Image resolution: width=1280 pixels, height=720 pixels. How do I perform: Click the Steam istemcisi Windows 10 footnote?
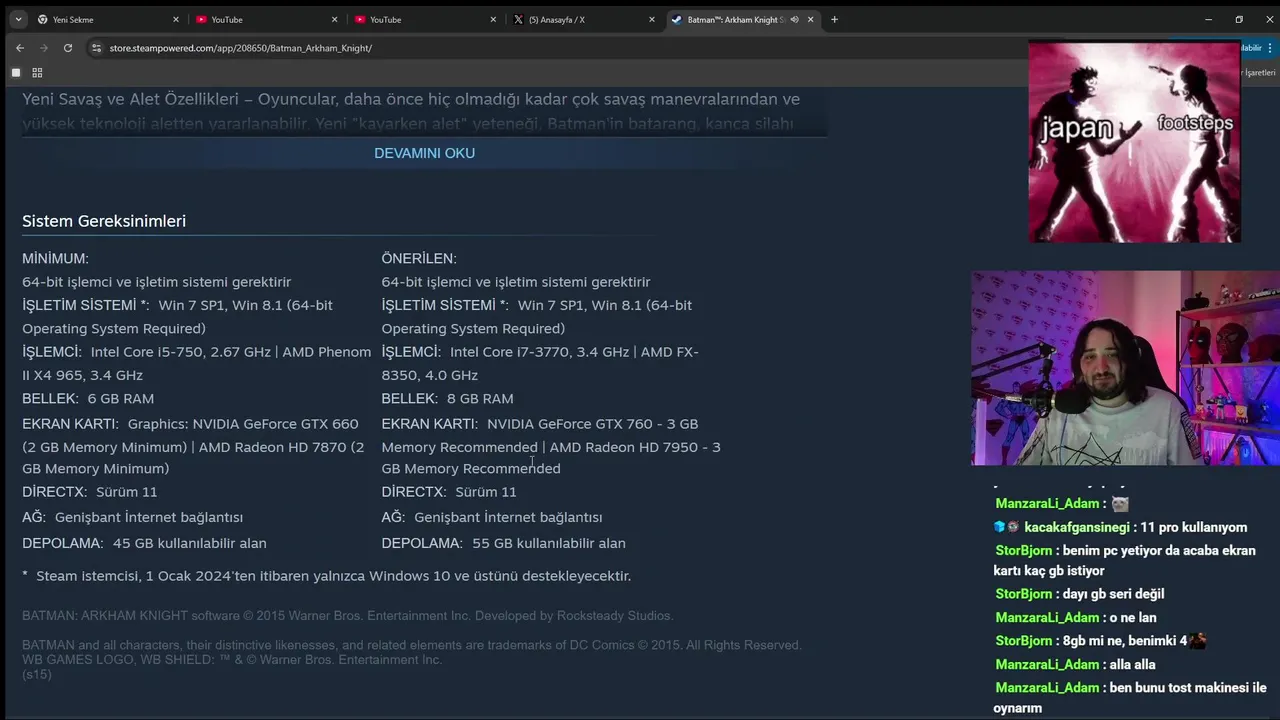(326, 576)
